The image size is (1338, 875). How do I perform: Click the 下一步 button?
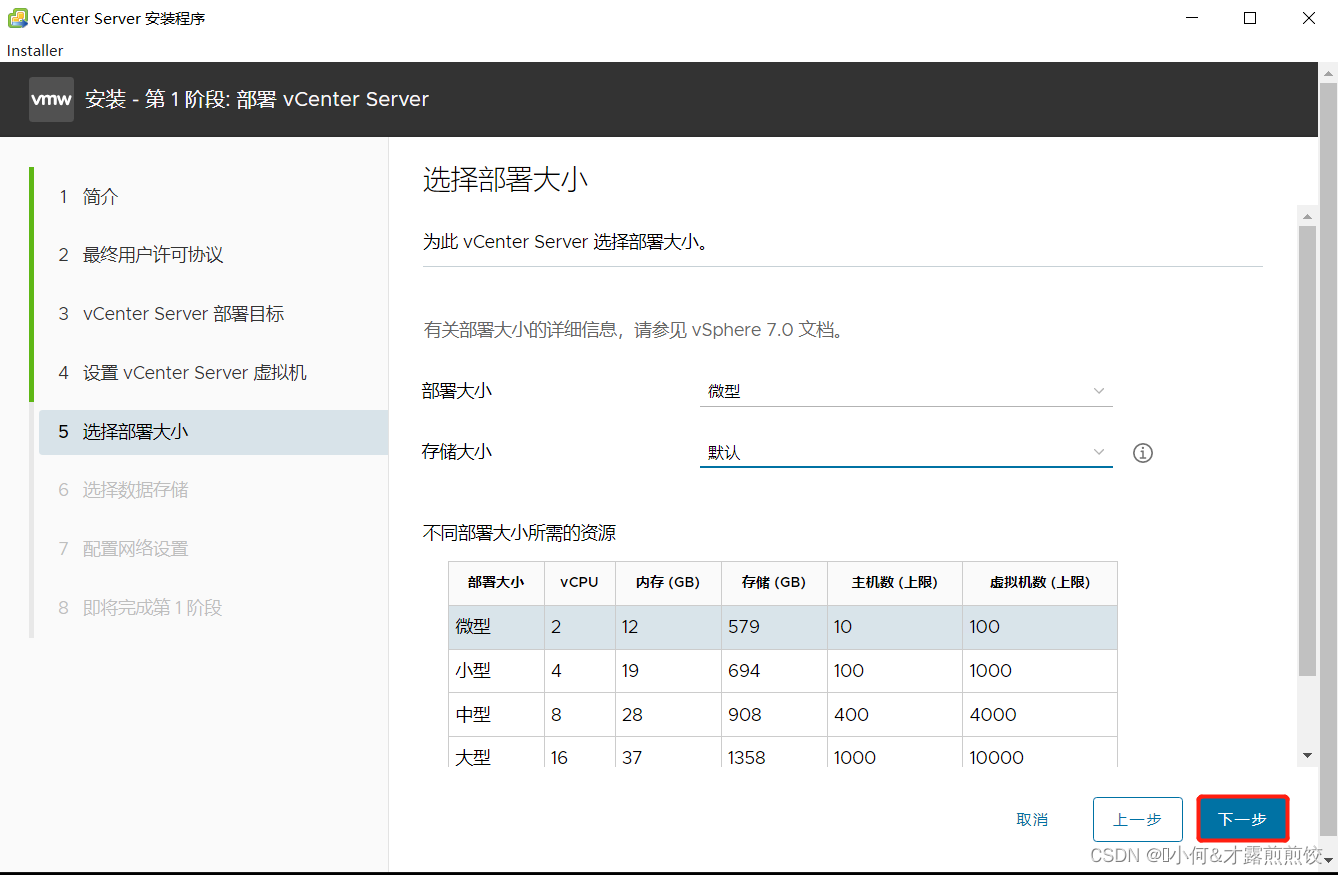tap(1243, 819)
